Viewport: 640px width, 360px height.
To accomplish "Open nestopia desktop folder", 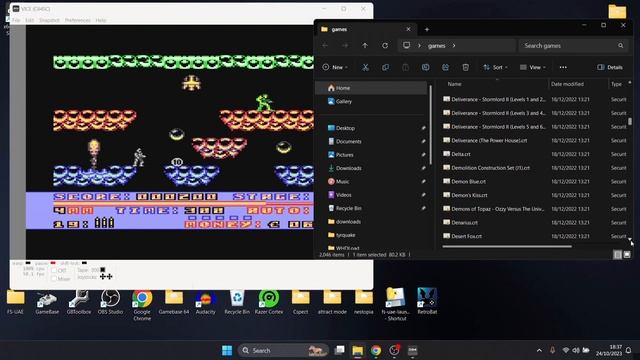I will (364, 301).
